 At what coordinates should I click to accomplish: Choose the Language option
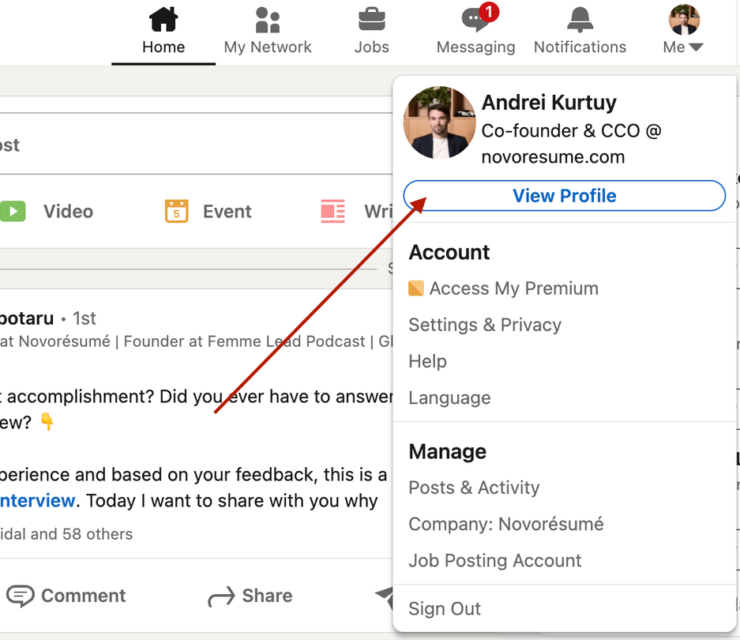click(x=449, y=397)
